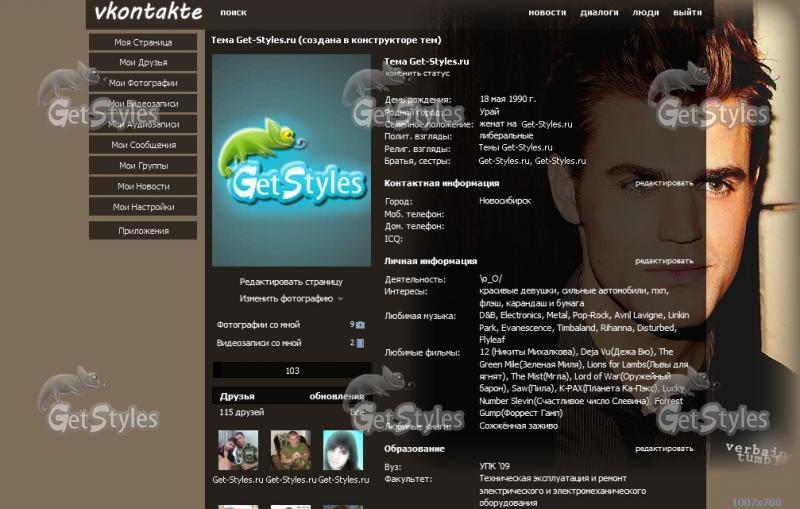The image size is (800, 509).
Task: Click изменить статус under the profile name
Action: coord(417,73)
